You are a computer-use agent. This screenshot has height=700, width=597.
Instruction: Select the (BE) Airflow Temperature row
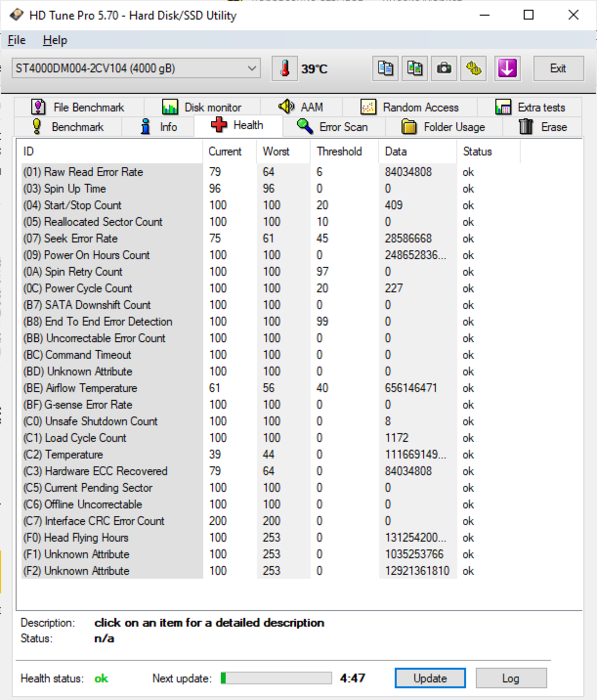pos(271,388)
